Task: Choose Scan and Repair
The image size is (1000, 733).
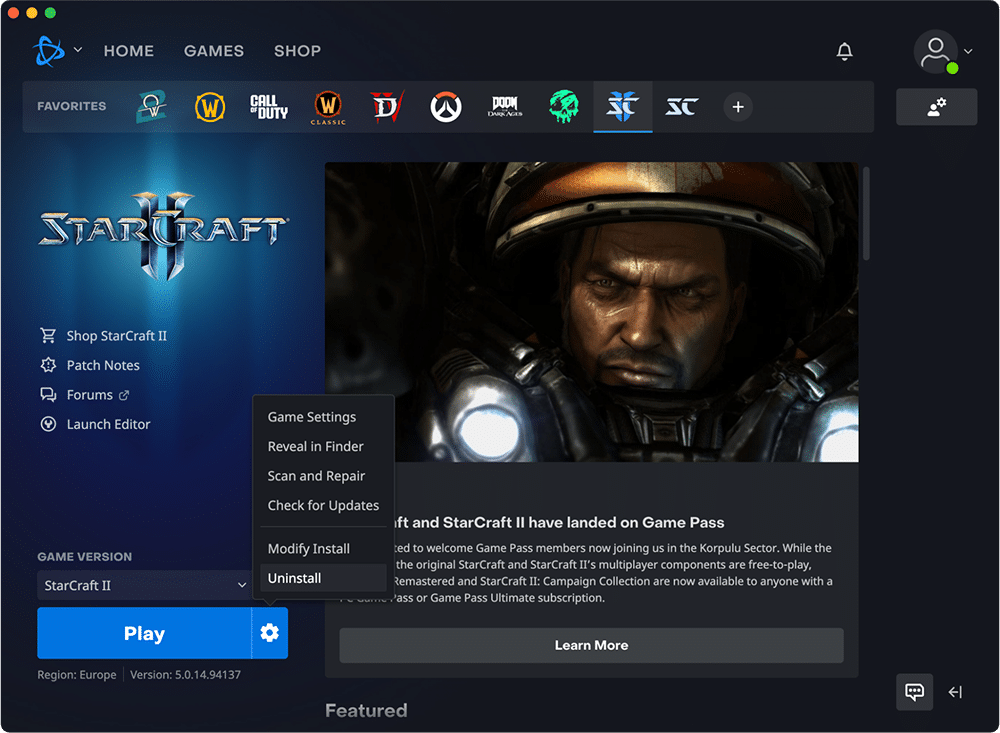Action: (323, 476)
